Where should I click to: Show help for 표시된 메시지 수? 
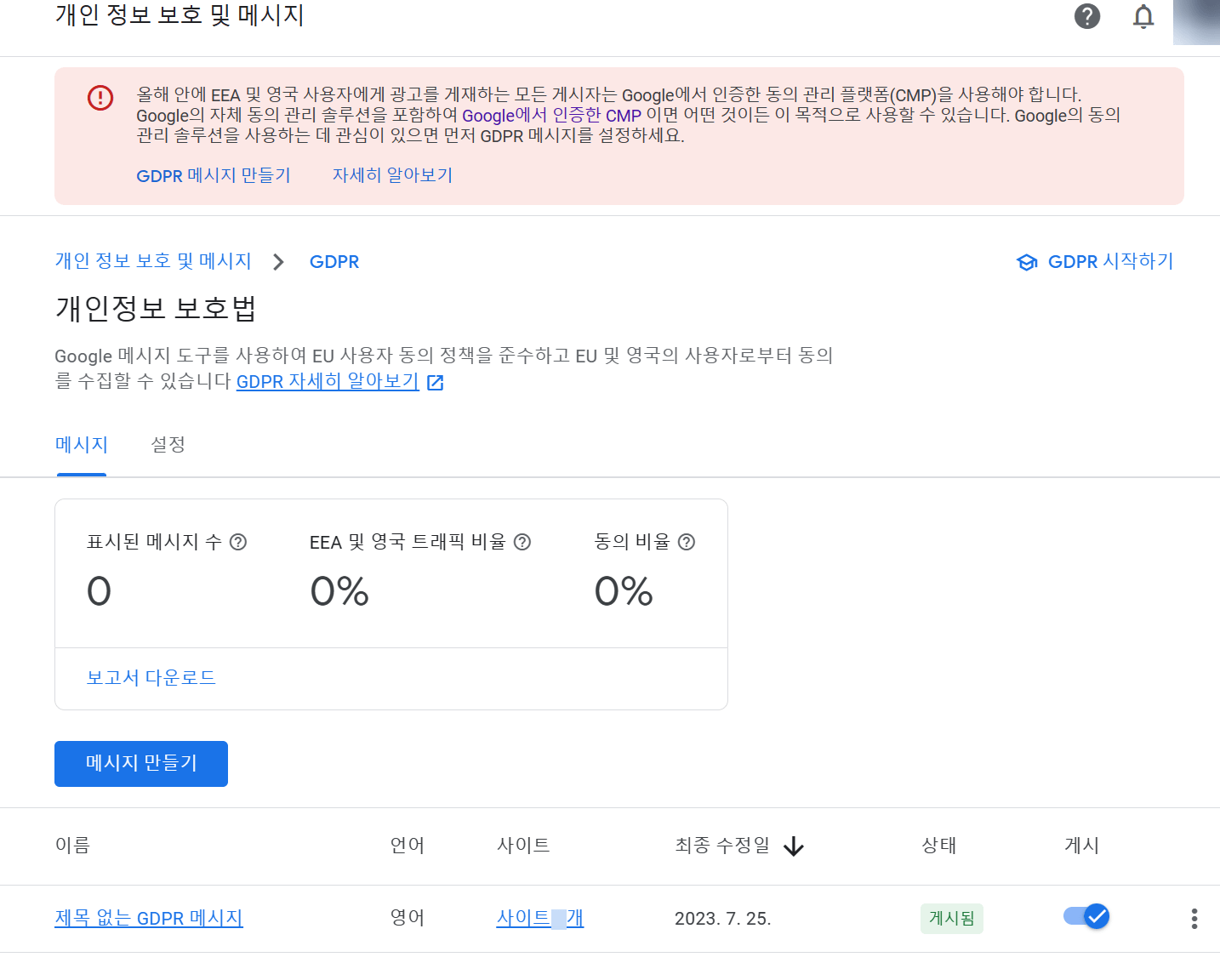coord(238,542)
